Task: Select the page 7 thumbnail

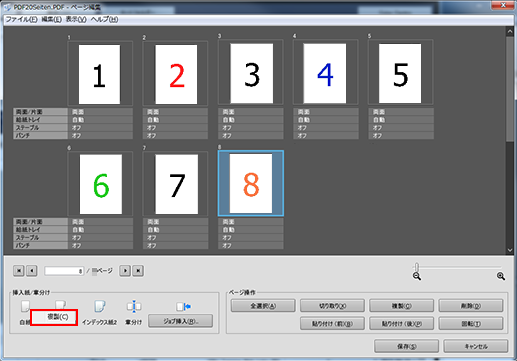Action: click(x=176, y=184)
